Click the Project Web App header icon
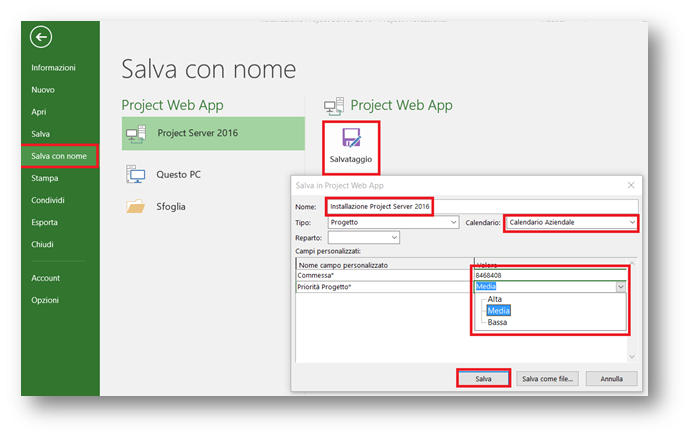This screenshot has height=438, width=690. [x=334, y=106]
